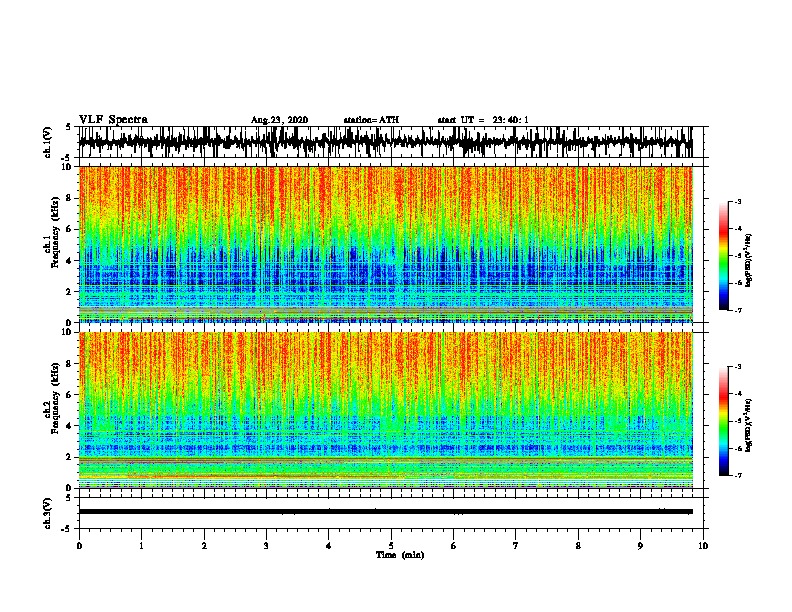Click the 6 kHz tick label on ch.2 spectrogram
The image size is (792, 612).
point(70,395)
